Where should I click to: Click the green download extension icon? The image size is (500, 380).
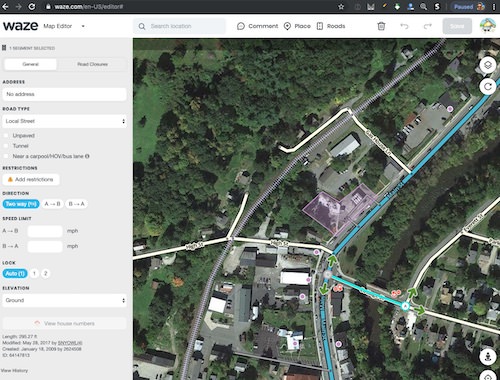pyautogui.click(x=397, y=7)
